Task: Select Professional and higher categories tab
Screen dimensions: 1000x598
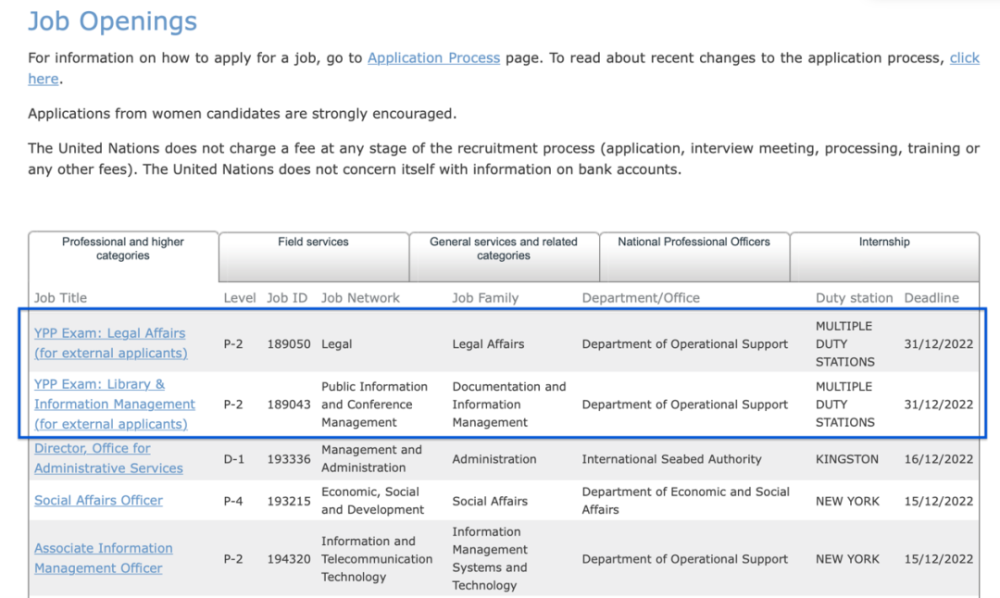Action: click(123, 249)
